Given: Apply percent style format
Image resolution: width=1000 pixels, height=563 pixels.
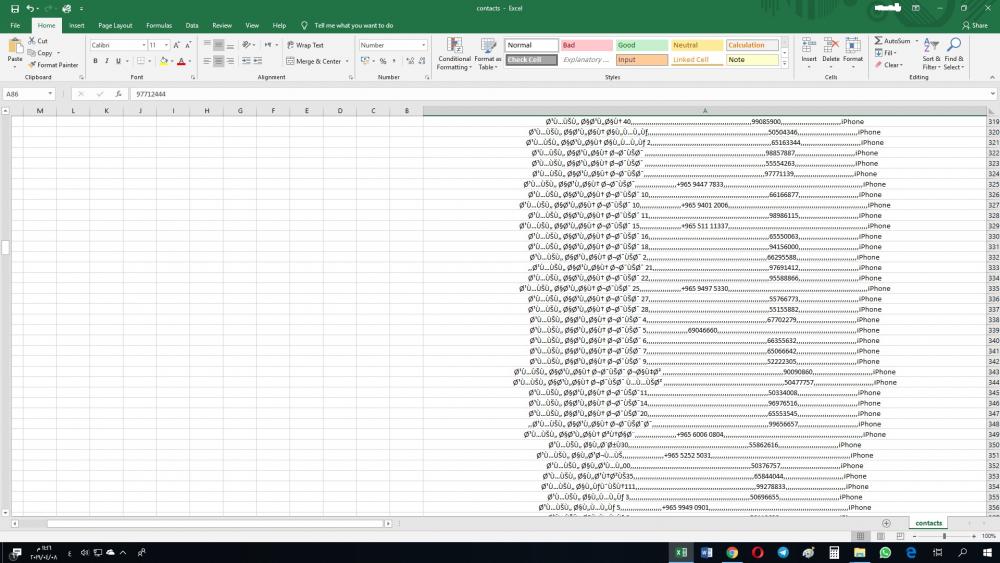Looking at the screenshot, I should tap(383, 61).
